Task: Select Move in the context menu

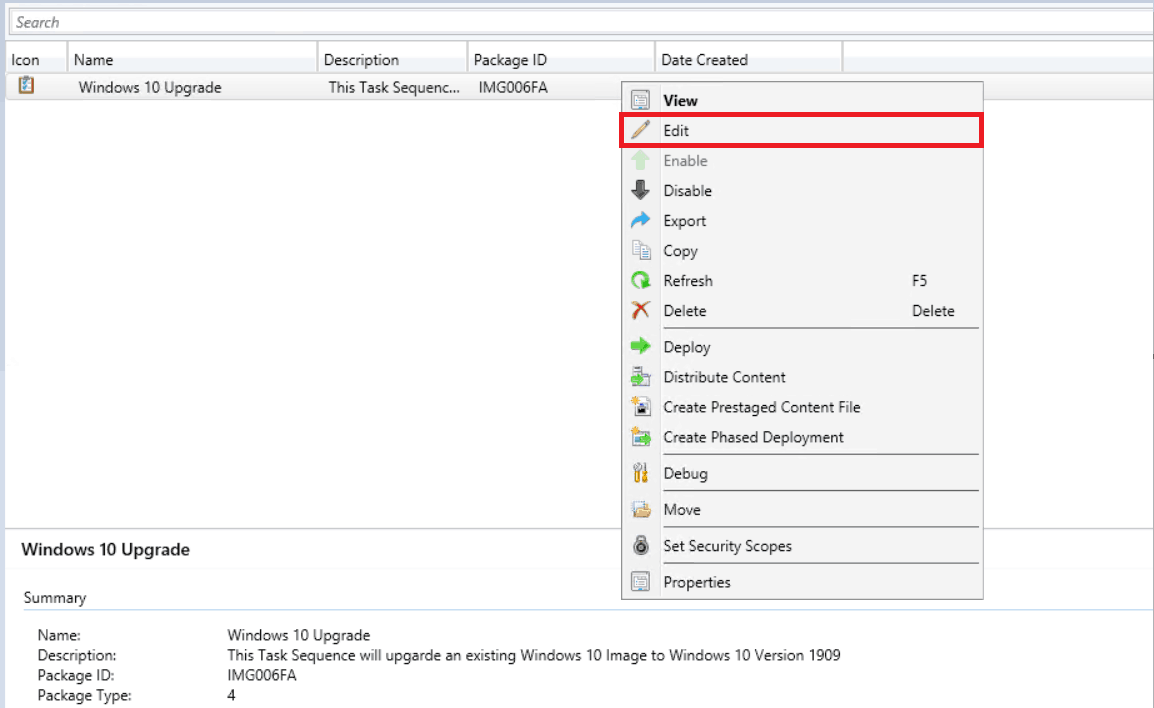Action: coord(802,509)
